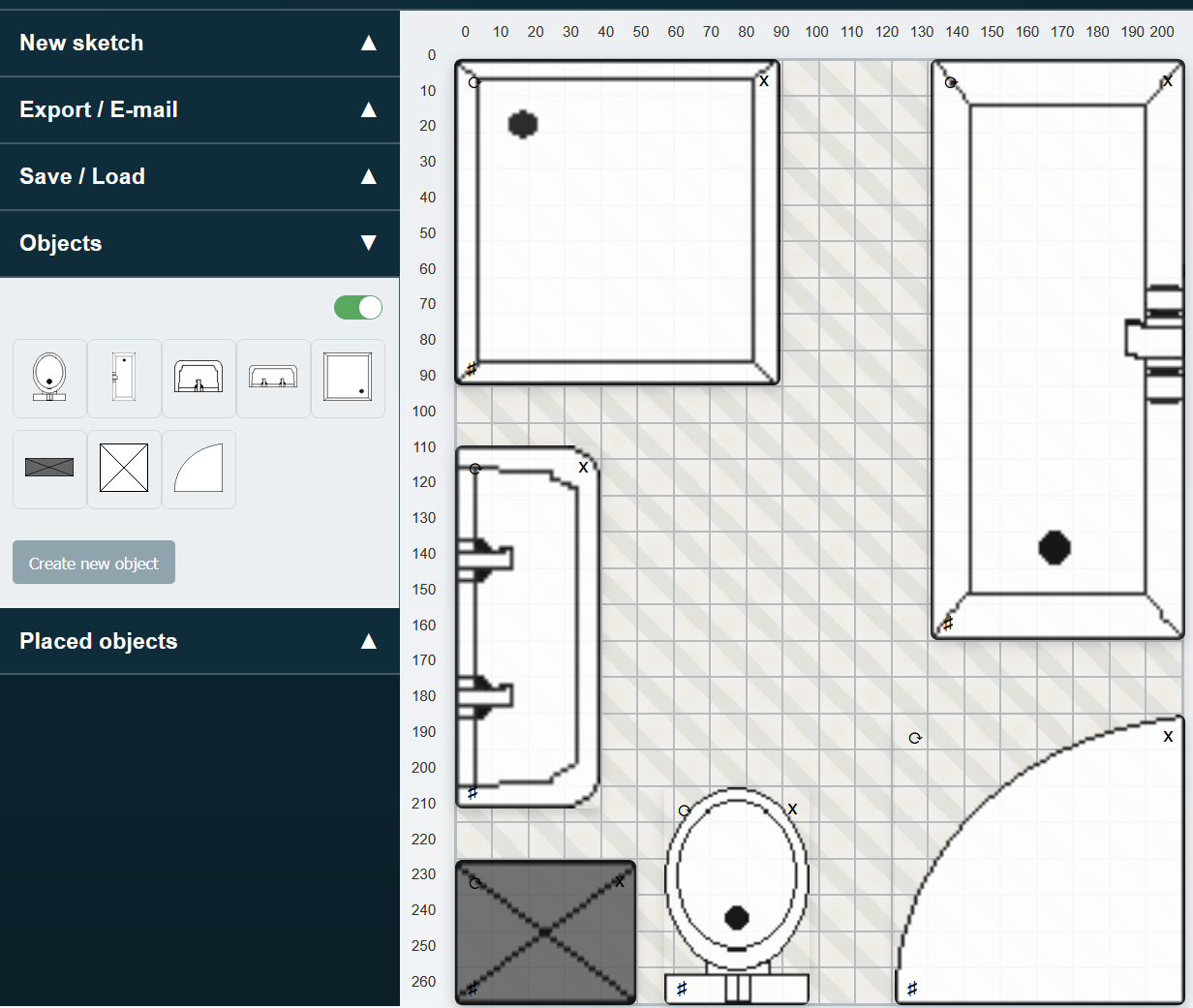Select the tall bathtub body on right
1193x1008 pixels.
(1057, 350)
